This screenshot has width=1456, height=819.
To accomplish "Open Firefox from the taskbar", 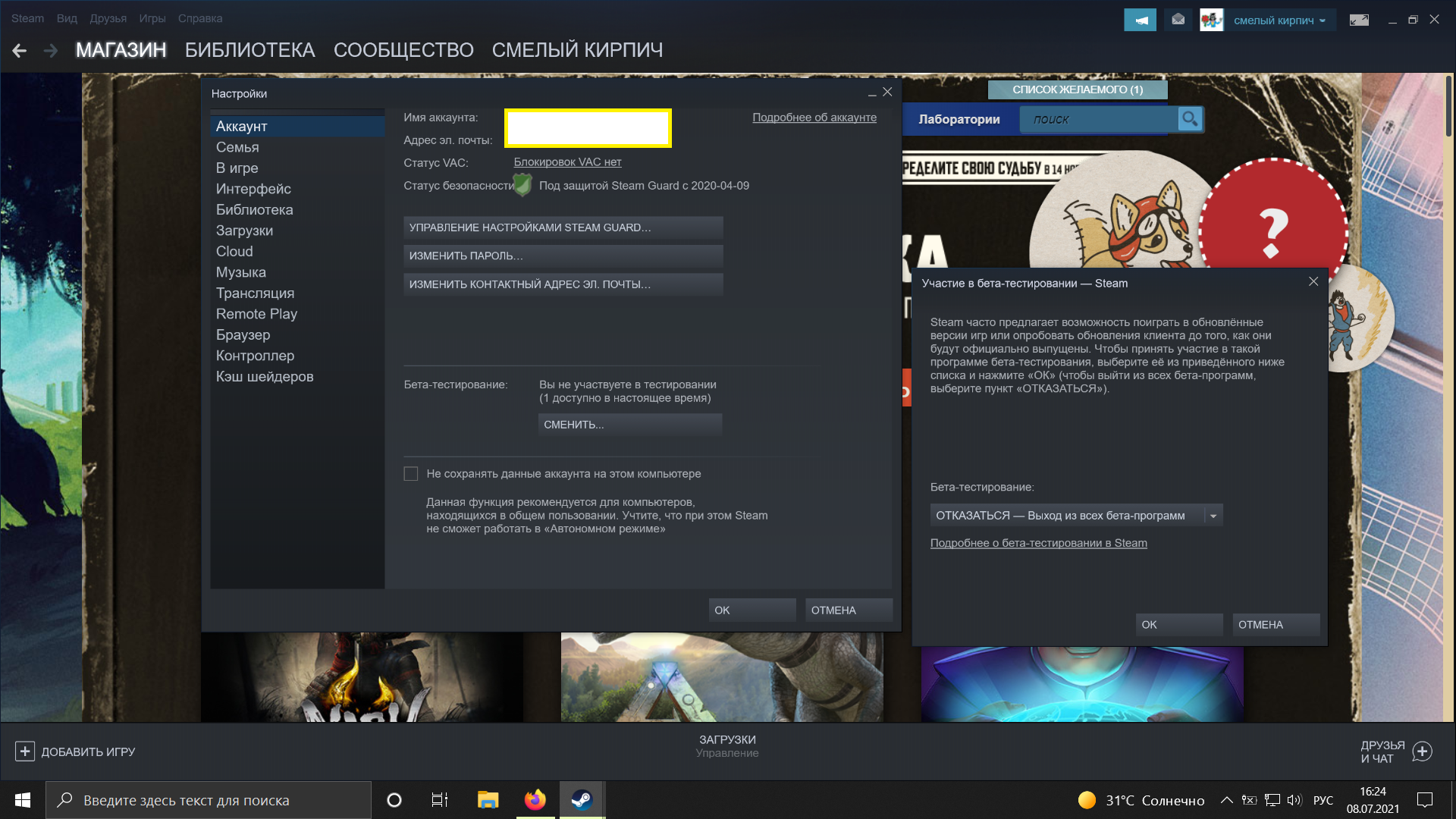I will pyautogui.click(x=535, y=800).
